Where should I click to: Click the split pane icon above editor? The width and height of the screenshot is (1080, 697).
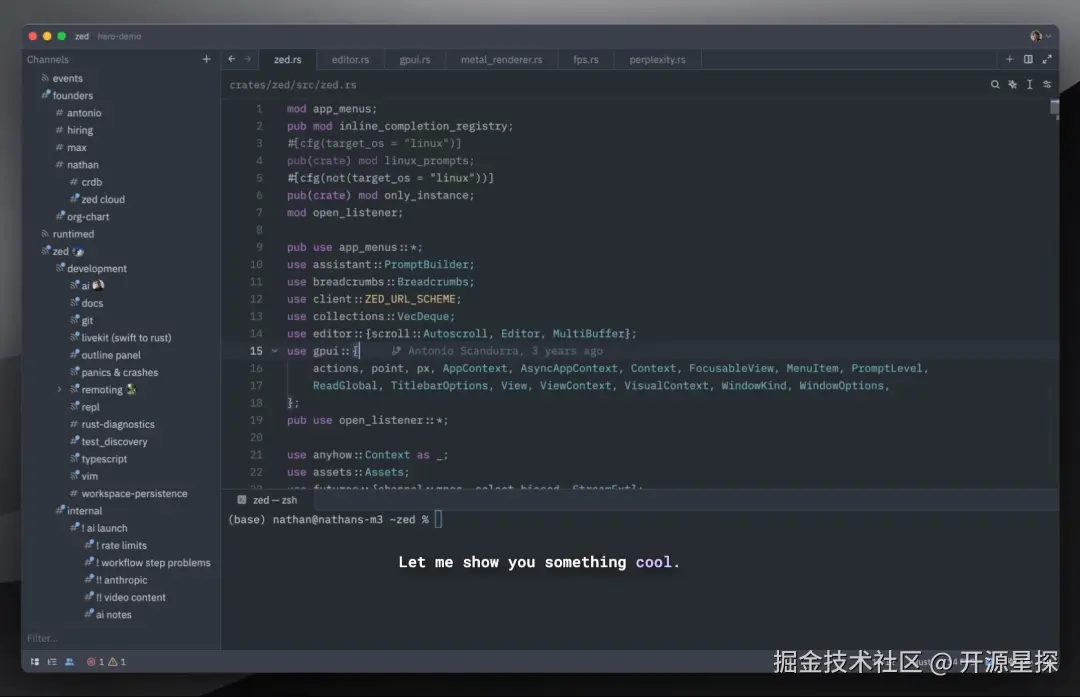click(1027, 59)
